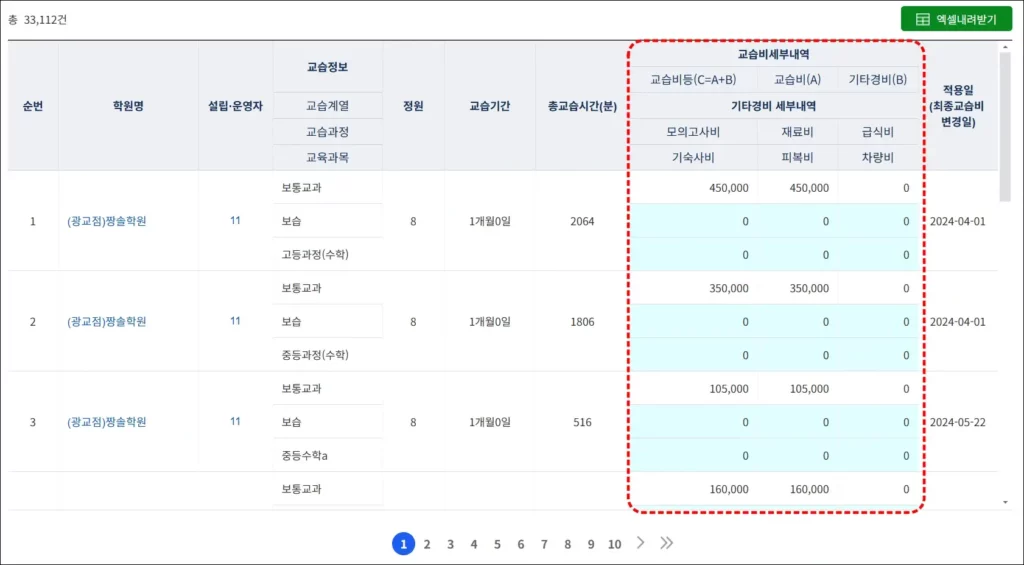Click the 기타경비(B) header cell
The image size is (1024, 565).
(878, 80)
